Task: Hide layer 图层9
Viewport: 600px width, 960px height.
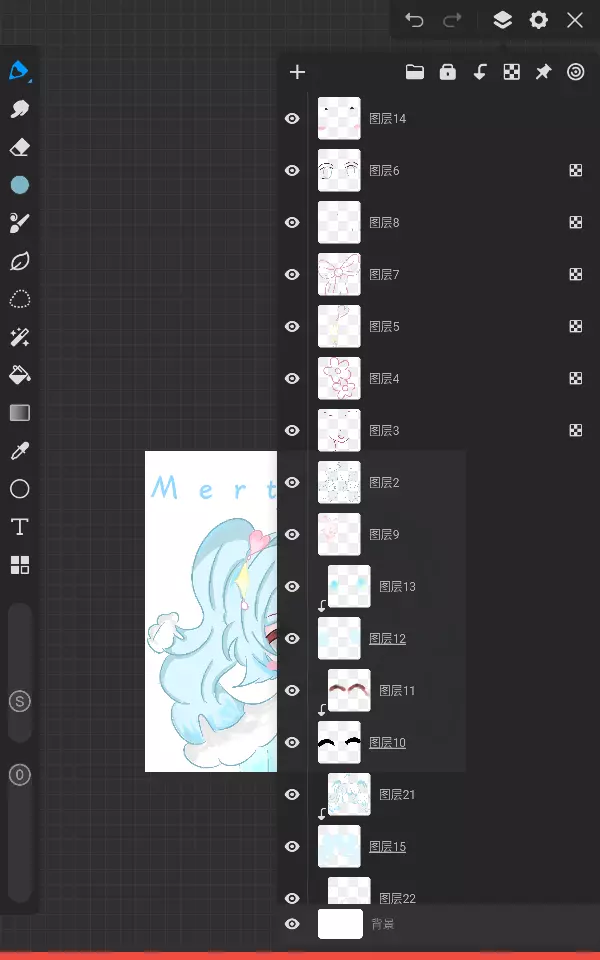Action: [292, 534]
